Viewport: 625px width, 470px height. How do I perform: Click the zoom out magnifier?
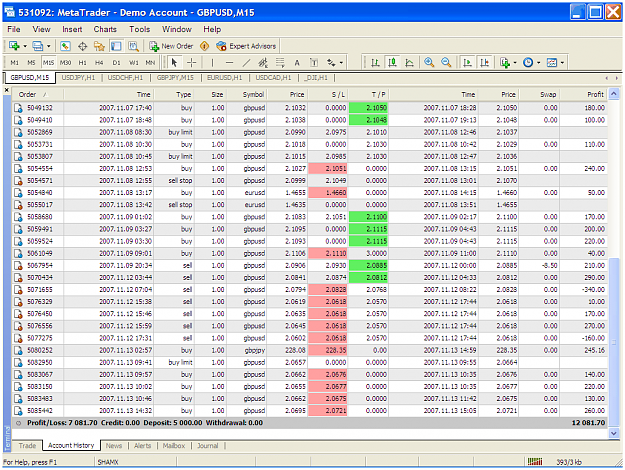pyautogui.click(x=446, y=63)
